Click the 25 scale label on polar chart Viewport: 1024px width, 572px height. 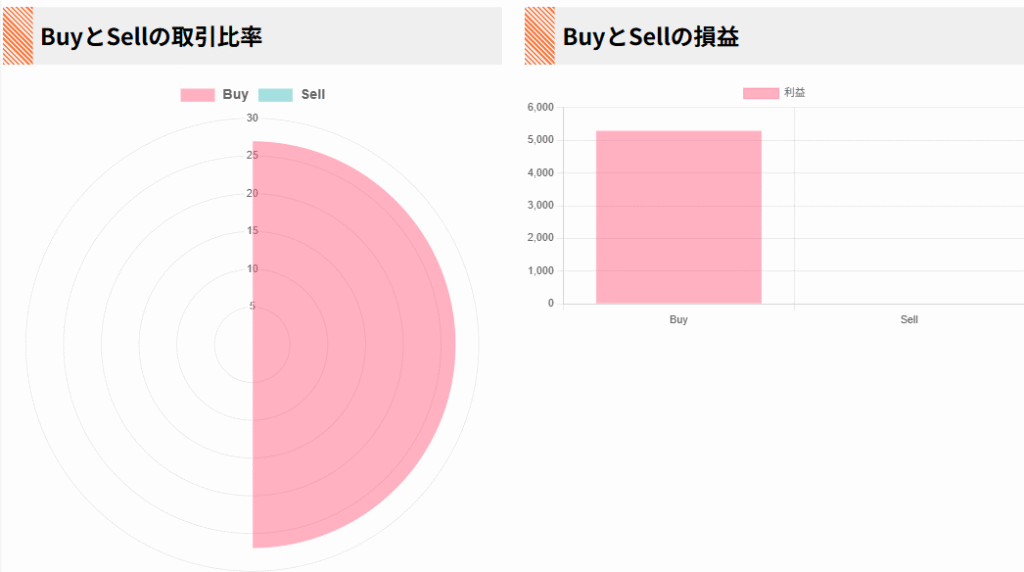(252, 155)
